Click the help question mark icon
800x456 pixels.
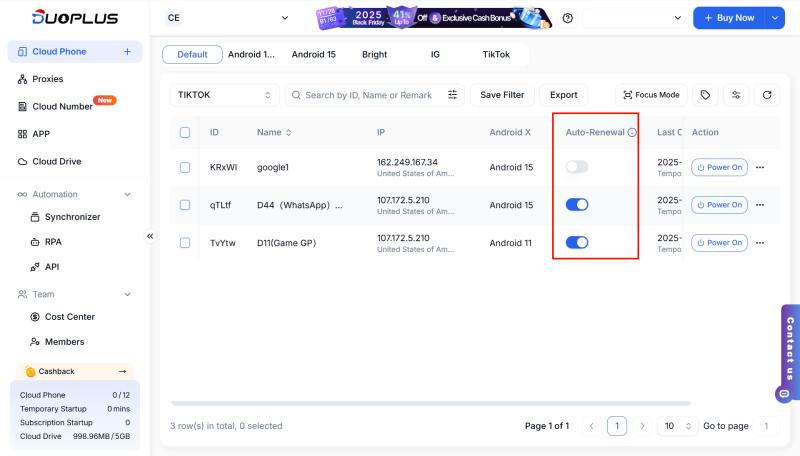tap(568, 18)
